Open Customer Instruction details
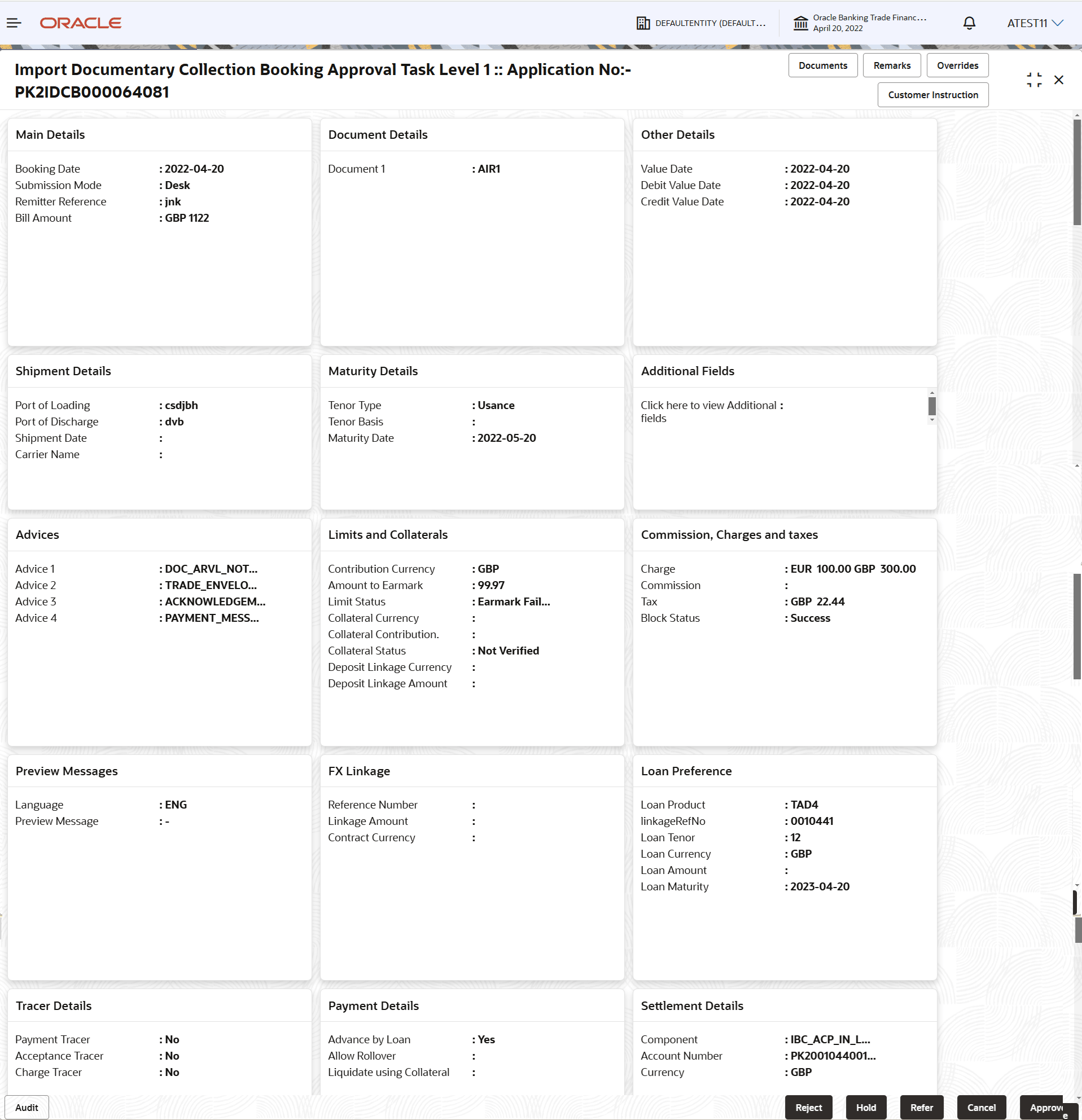1082x1120 pixels. click(x=933, y=94)
